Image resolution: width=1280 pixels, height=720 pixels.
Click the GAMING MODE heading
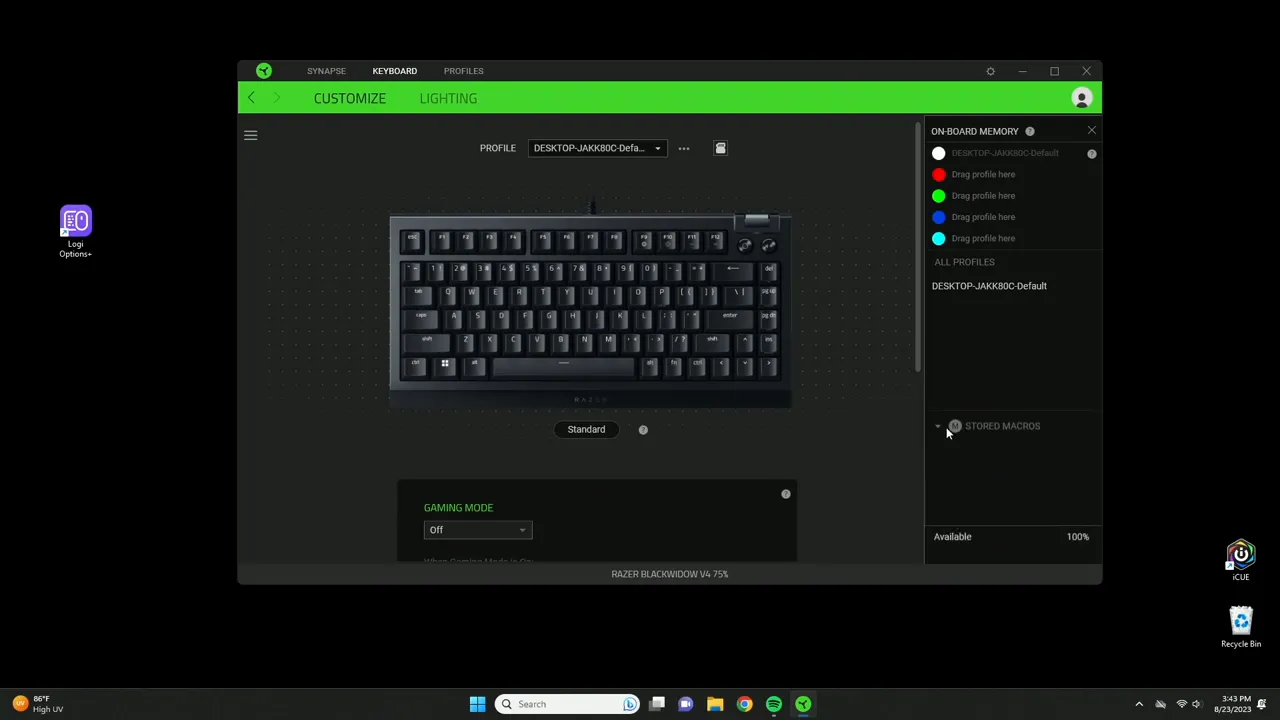tap(458, 508)
